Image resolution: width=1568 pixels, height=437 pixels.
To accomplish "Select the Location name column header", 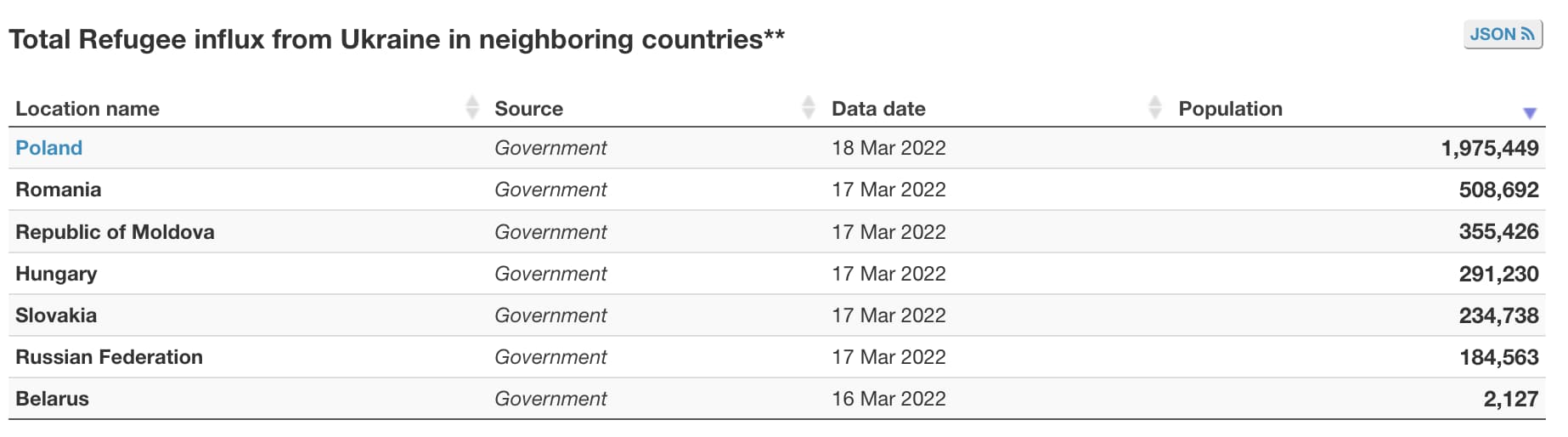I will pos(87,109).
